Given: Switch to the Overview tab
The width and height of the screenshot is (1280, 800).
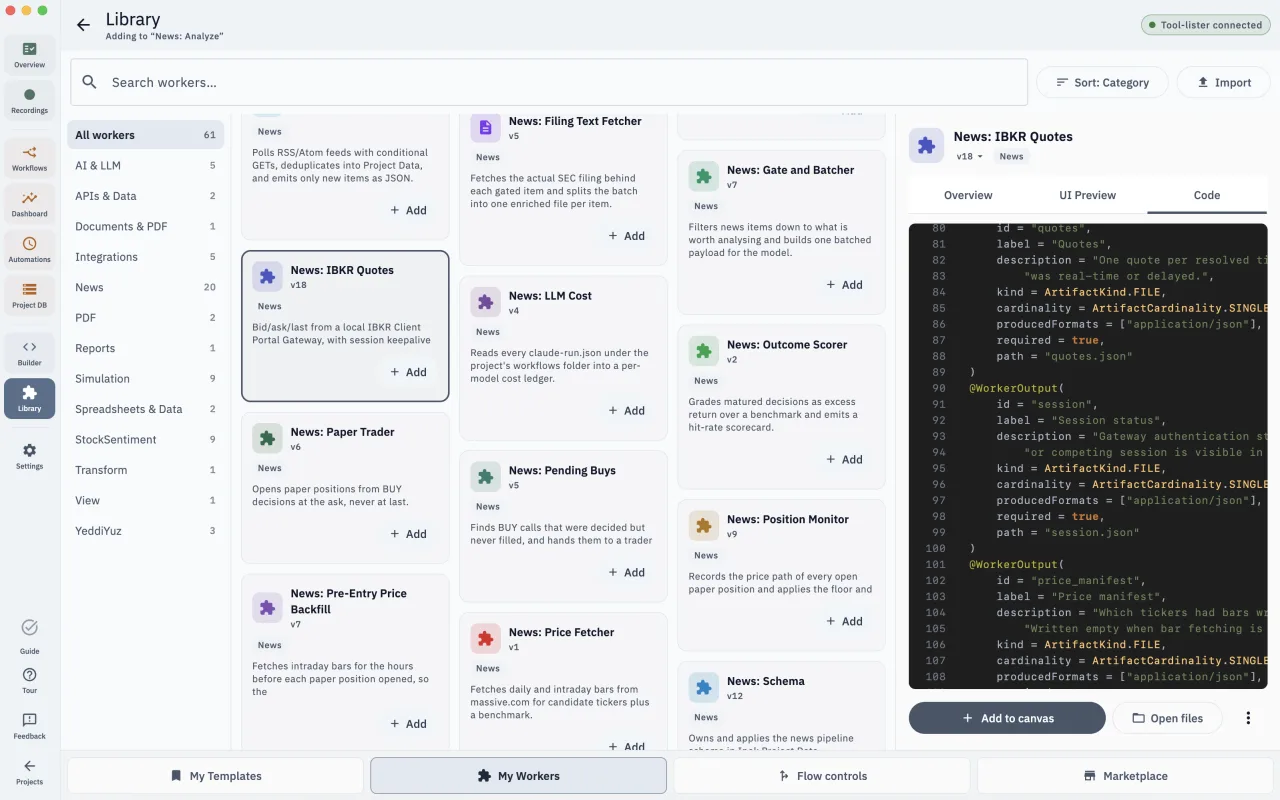Looking at the screenshot, I should click(968, 195).
